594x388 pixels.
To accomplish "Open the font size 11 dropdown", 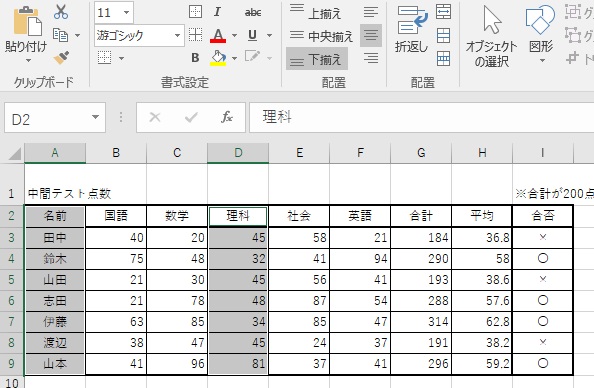I will point(127,12).
